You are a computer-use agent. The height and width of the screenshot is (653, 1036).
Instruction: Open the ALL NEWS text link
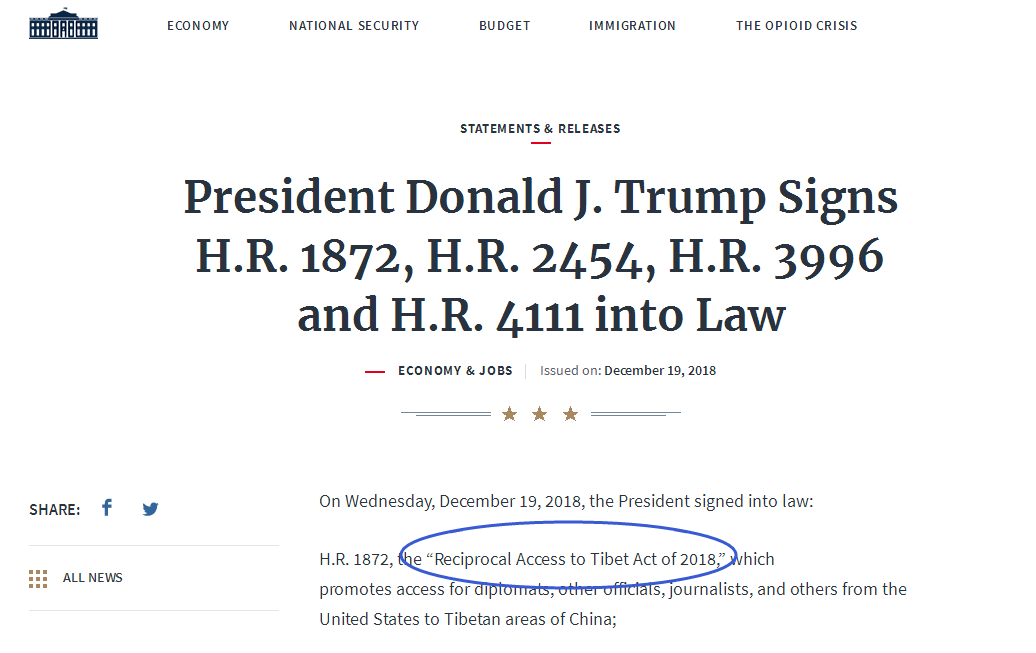93,578
